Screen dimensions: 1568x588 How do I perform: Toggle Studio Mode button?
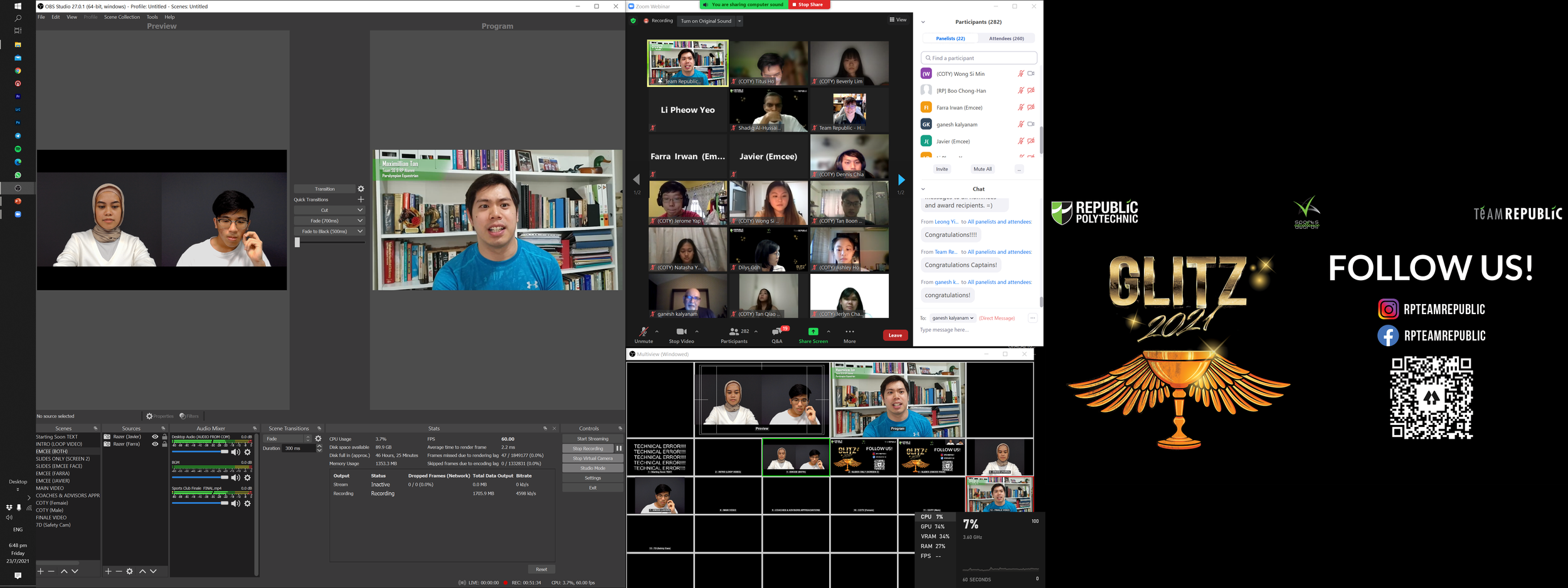tap(593, 468)
